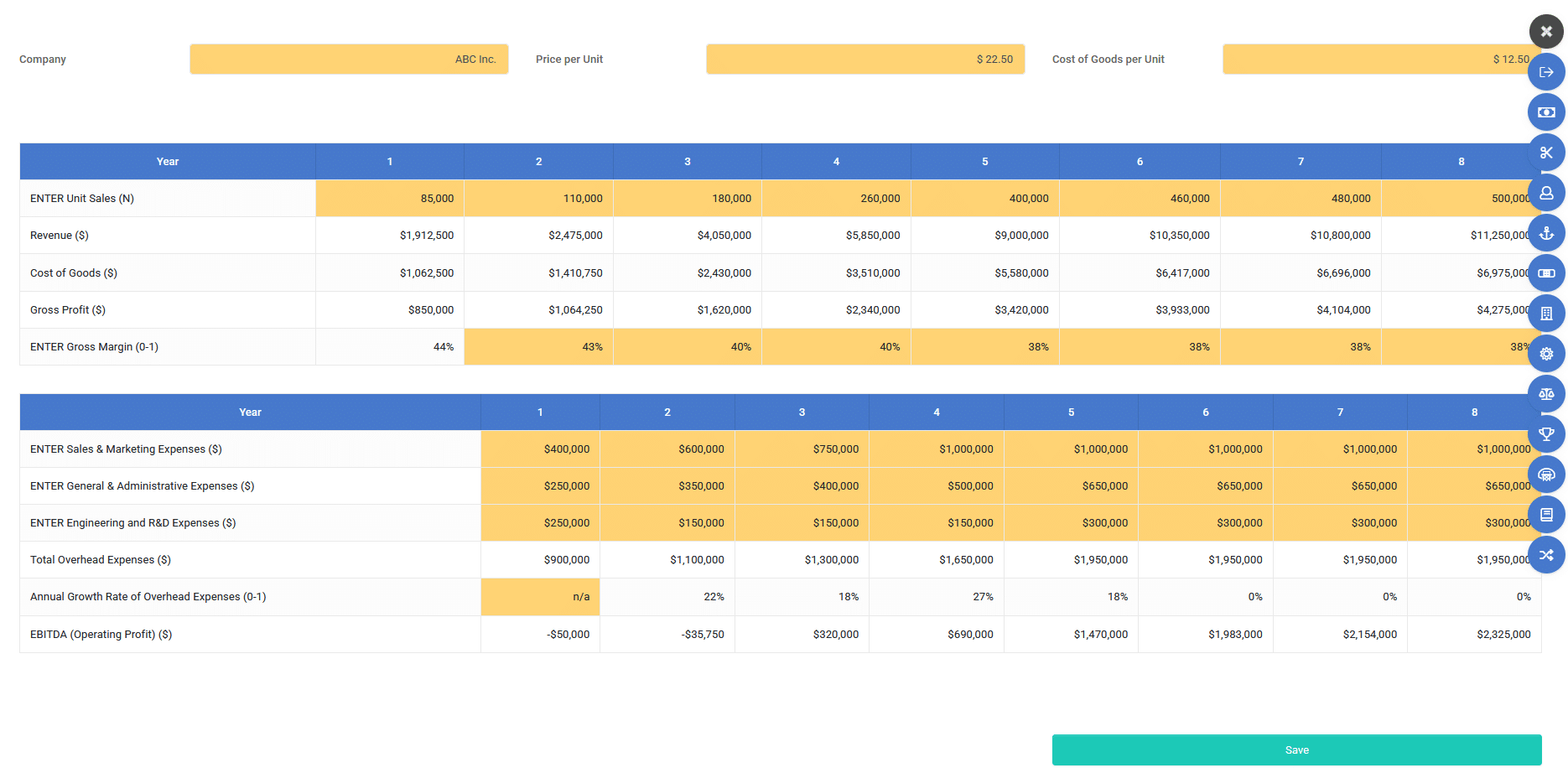This screenshot has width=1568, height=773.
Task: Focus the Cost of Goods per Unit field
Action: click(1373, 60)
